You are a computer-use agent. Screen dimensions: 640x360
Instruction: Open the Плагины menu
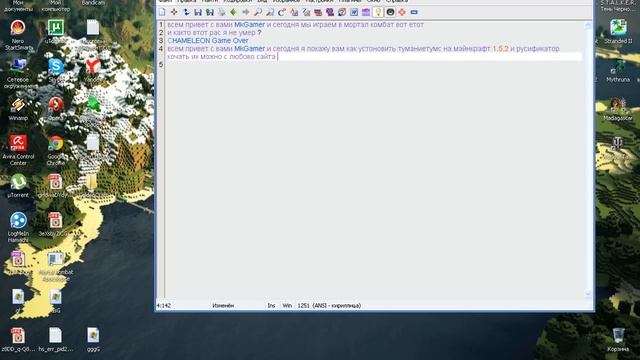(350, 1)
